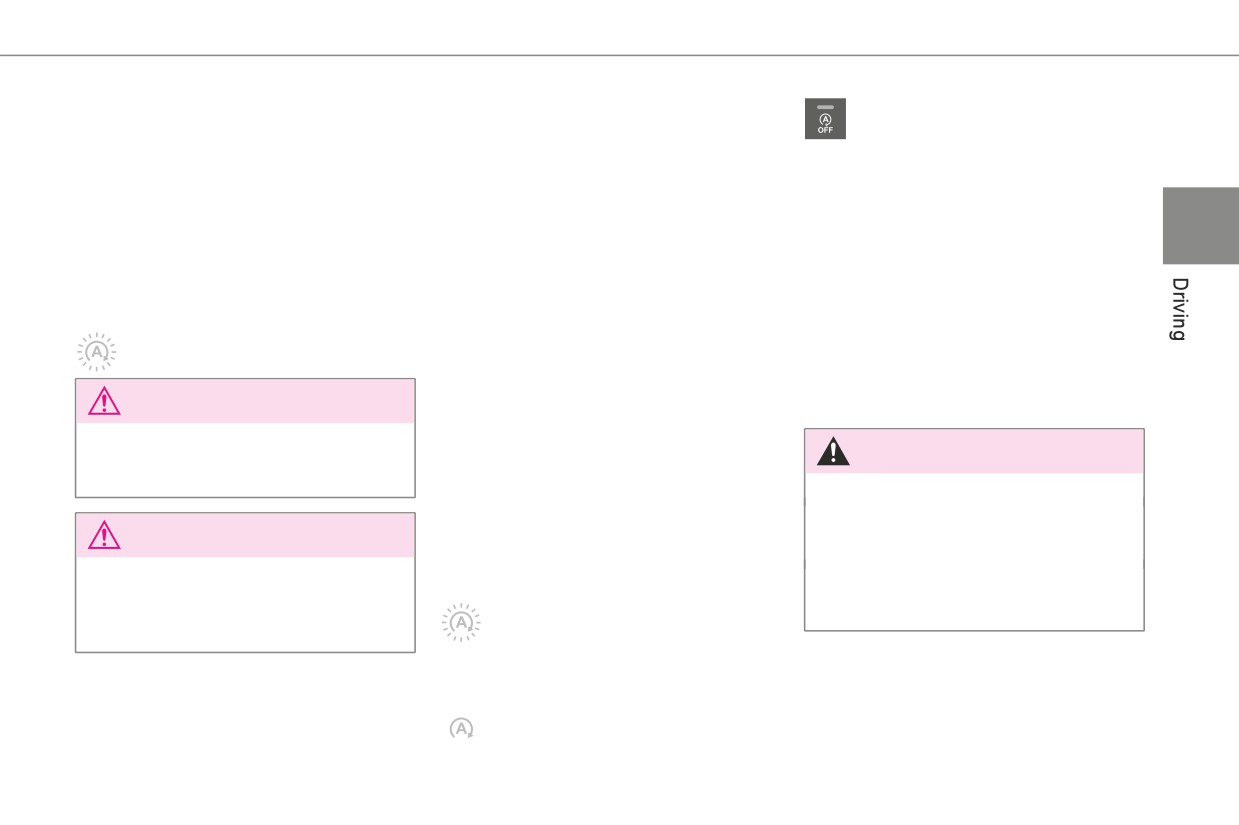Click the gray chapter block above Driving

1200,226
